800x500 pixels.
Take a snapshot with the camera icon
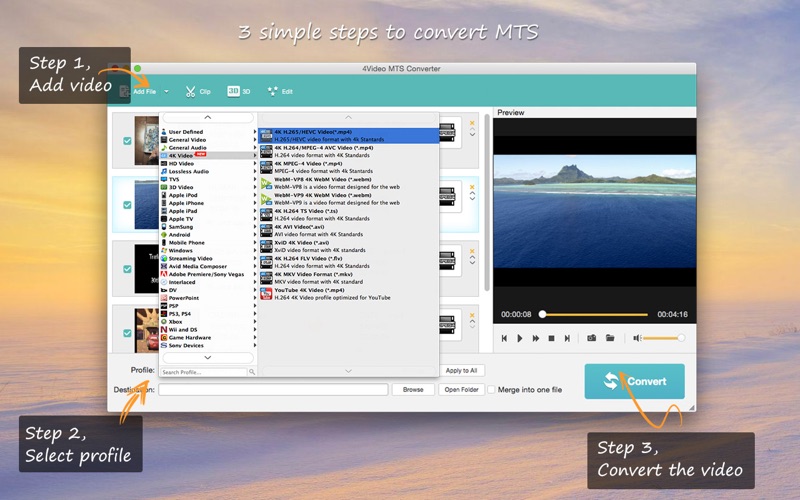pyautogui.click(x=591, y=338)
